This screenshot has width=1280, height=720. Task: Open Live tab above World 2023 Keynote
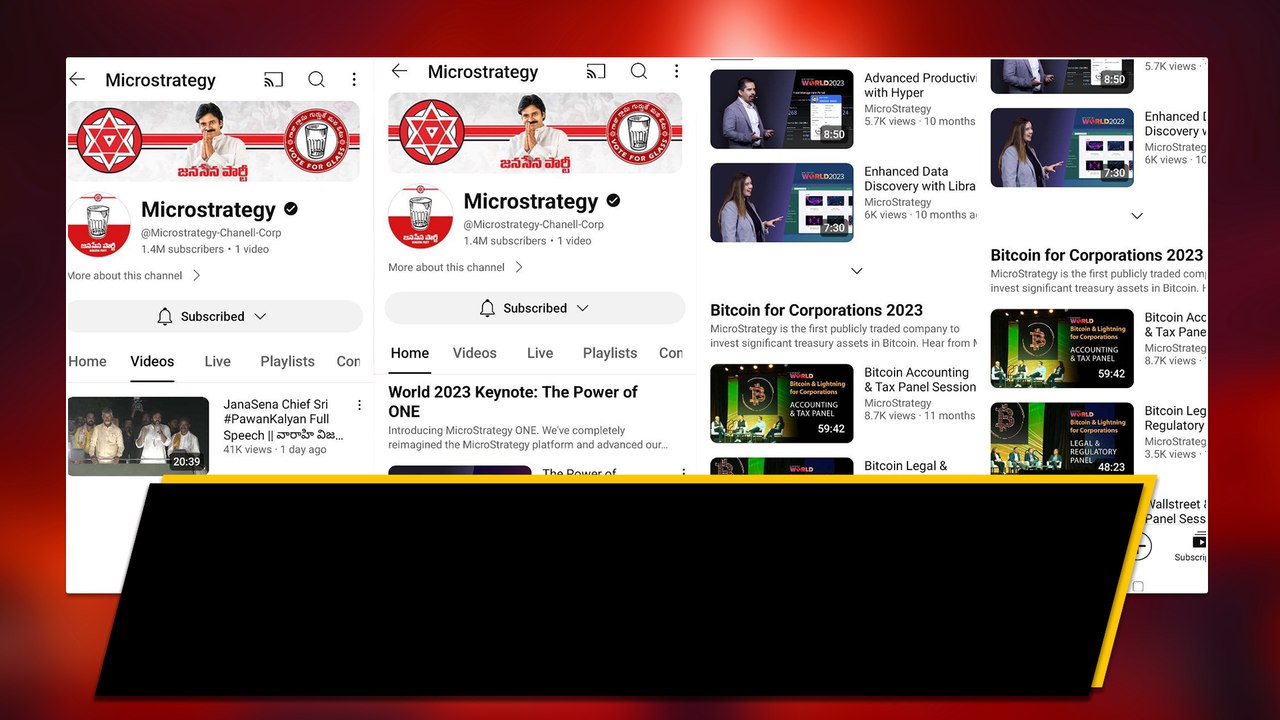pyautogui.click(x=540, y=353)
